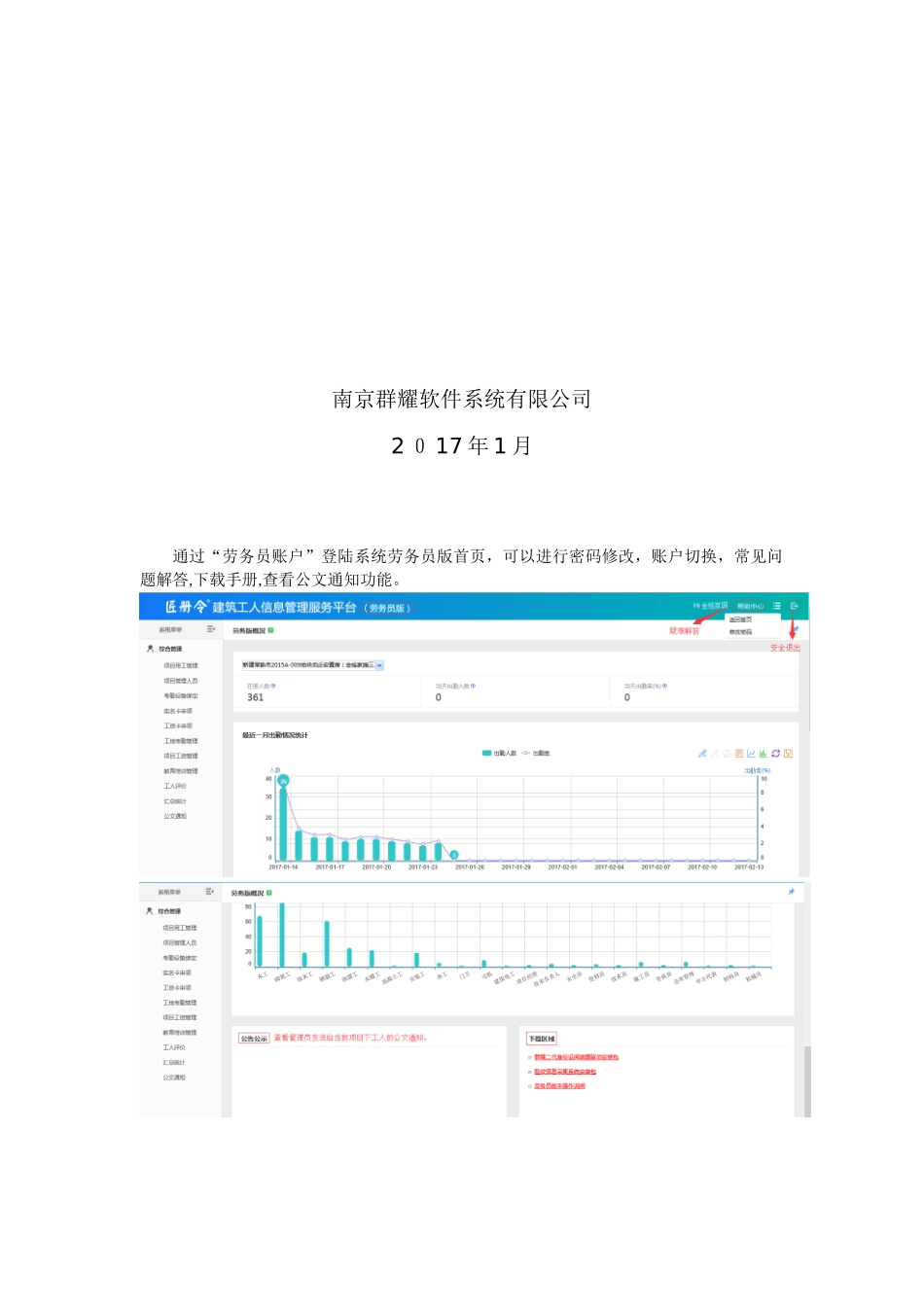Open 汇总统计 in upper sidebar
The width and height of the screenshot is (924, 1307).
174,801
